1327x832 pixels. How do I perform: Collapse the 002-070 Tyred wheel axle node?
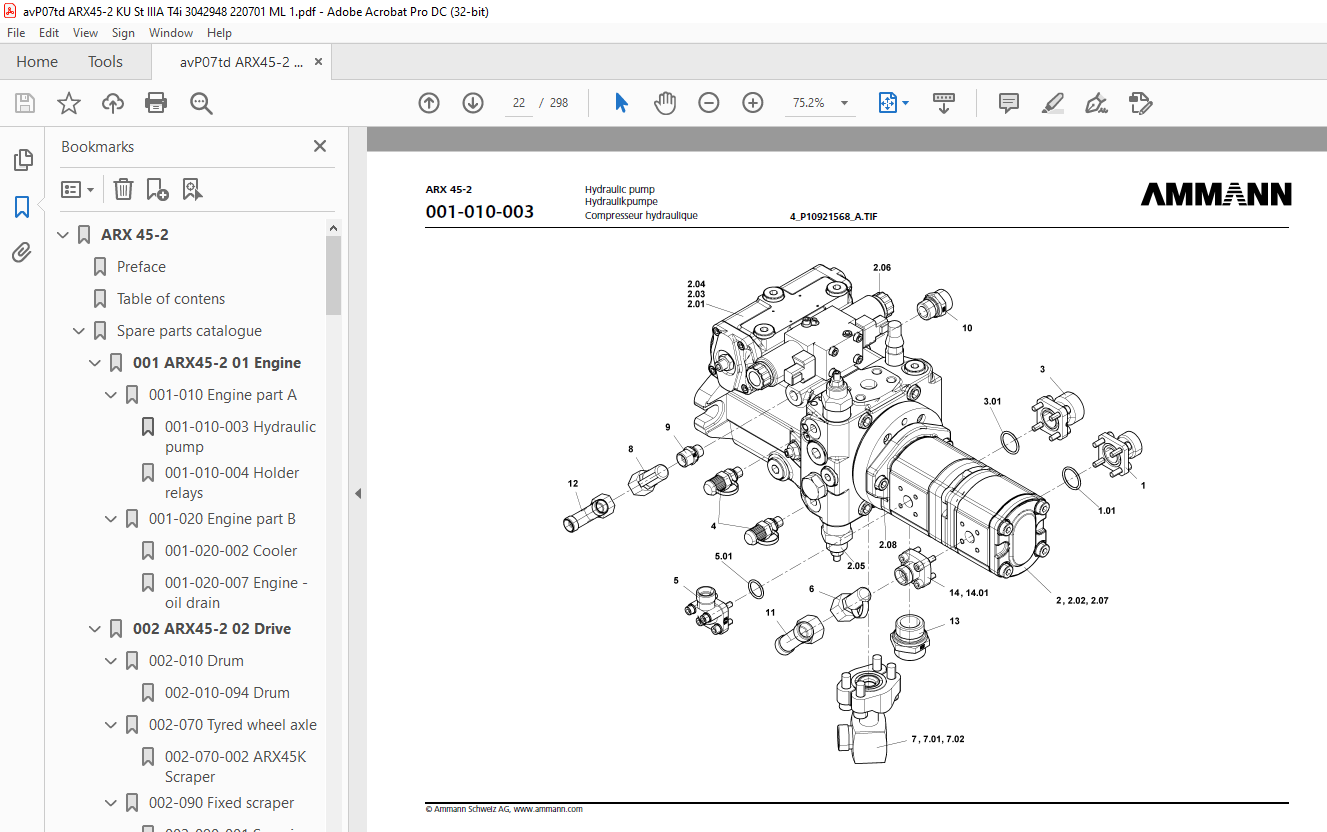click(111, 725)
